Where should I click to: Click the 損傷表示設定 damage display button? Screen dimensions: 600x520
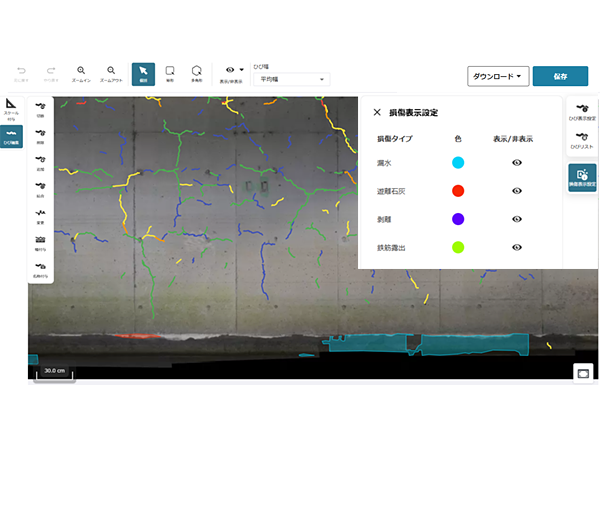click(x=582, y=178)
